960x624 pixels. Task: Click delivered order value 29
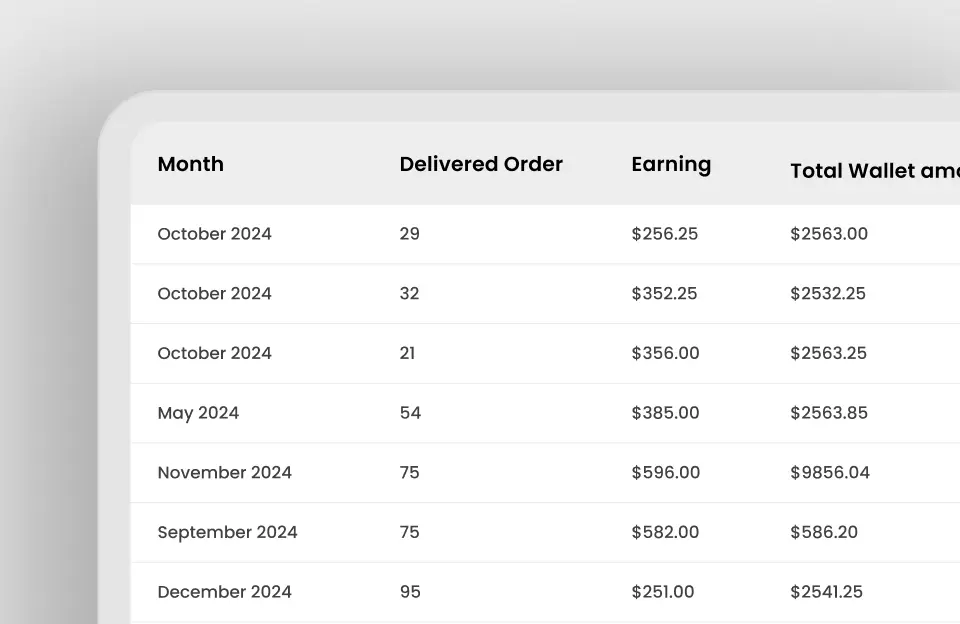(x=410, y=234)
